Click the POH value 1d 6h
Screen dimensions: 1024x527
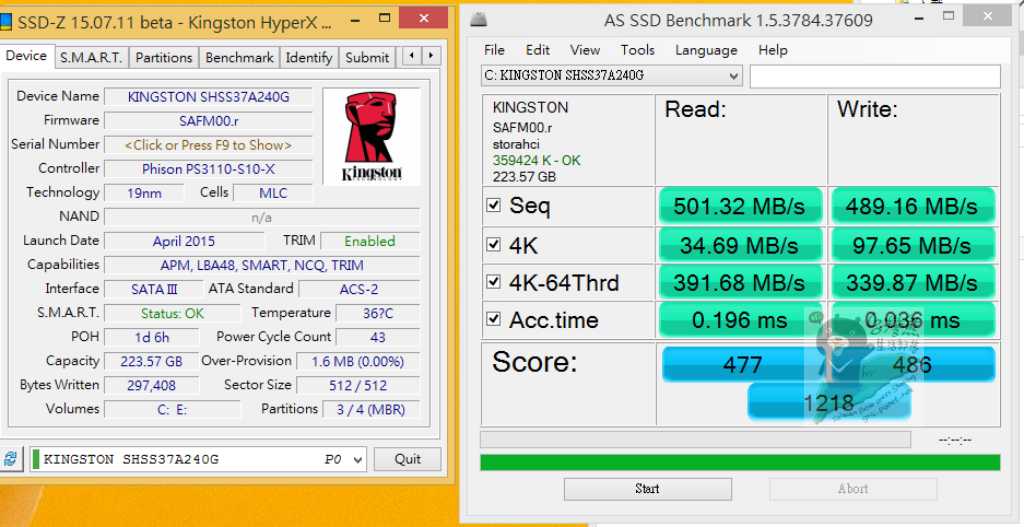click(152, 338)
